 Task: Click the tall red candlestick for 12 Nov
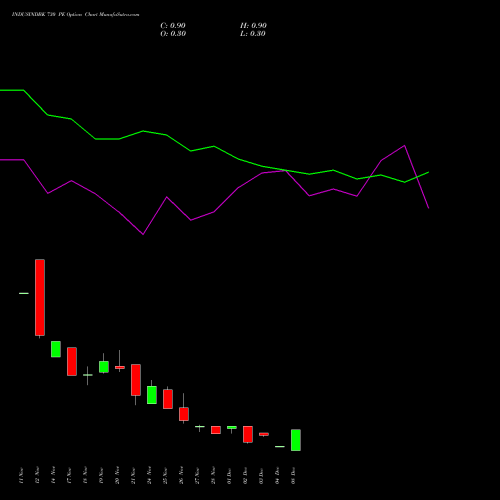[x=40, y=297]
